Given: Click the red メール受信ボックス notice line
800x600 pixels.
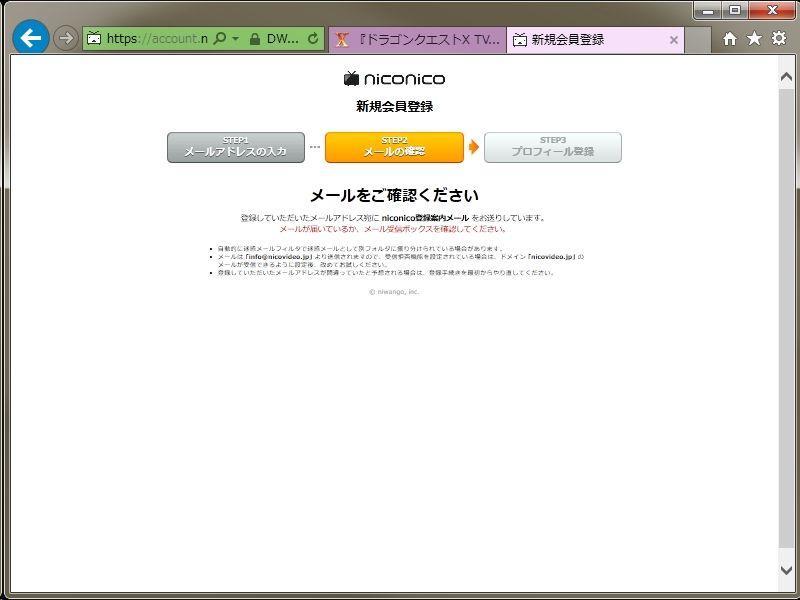Looking at the screenshot, I should pyautogui.click(x=393, y=229).
